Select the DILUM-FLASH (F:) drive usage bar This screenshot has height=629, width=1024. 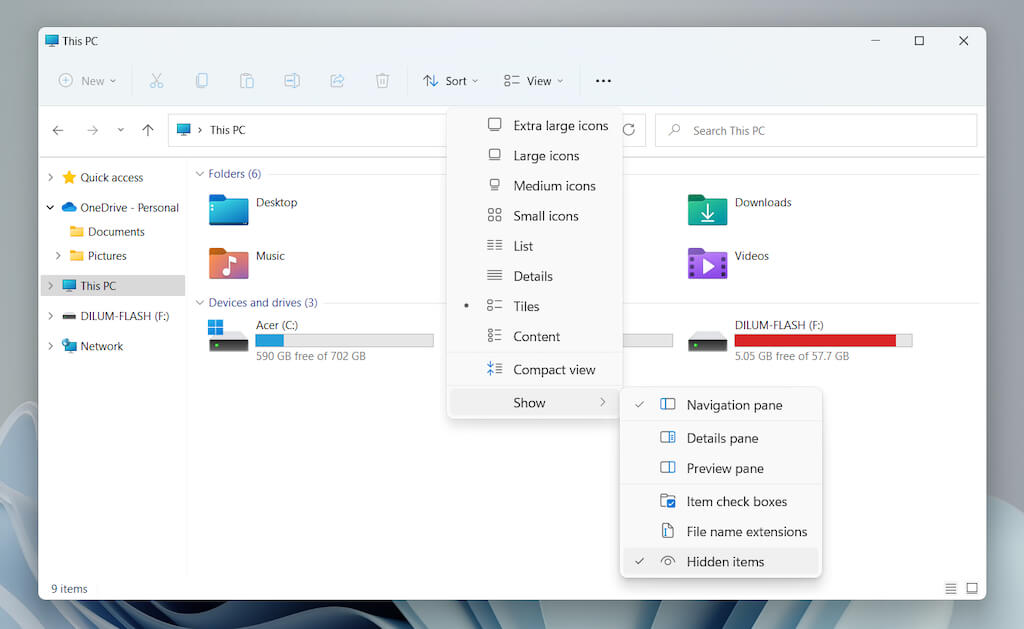pos(823,341)
